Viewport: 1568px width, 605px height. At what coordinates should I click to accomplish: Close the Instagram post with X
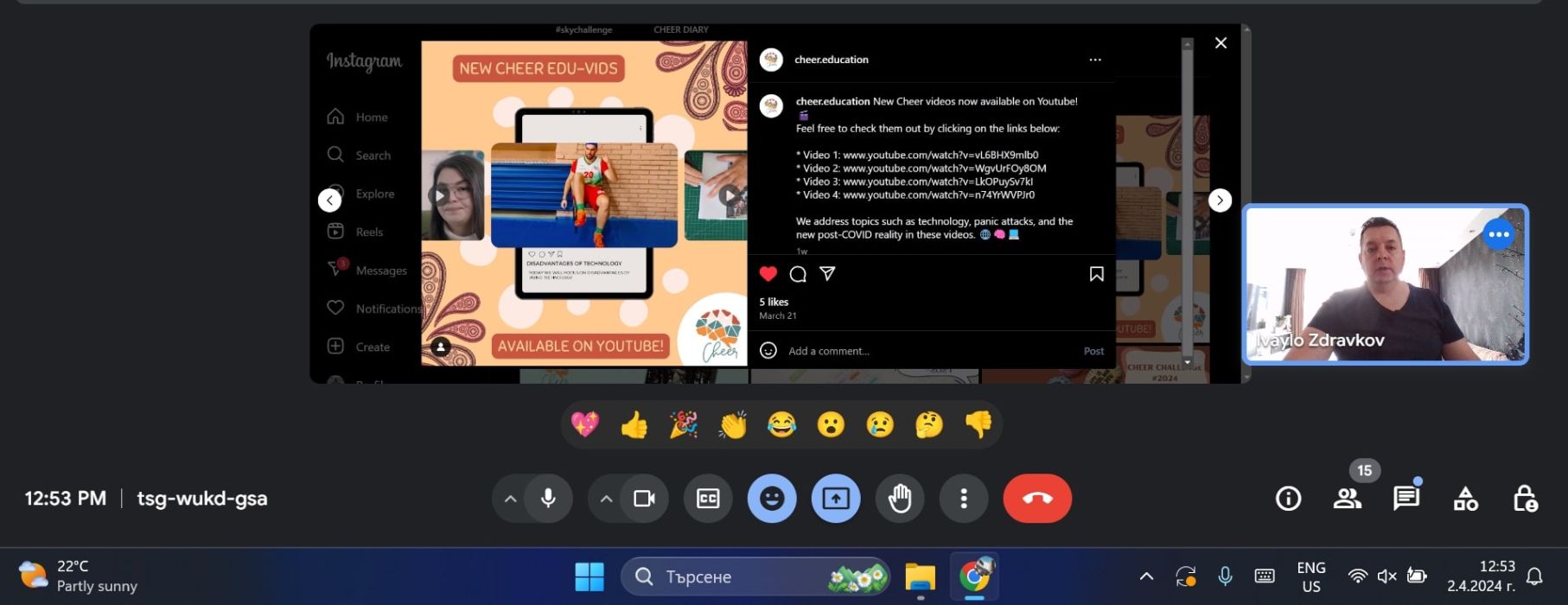[1221, 43]
